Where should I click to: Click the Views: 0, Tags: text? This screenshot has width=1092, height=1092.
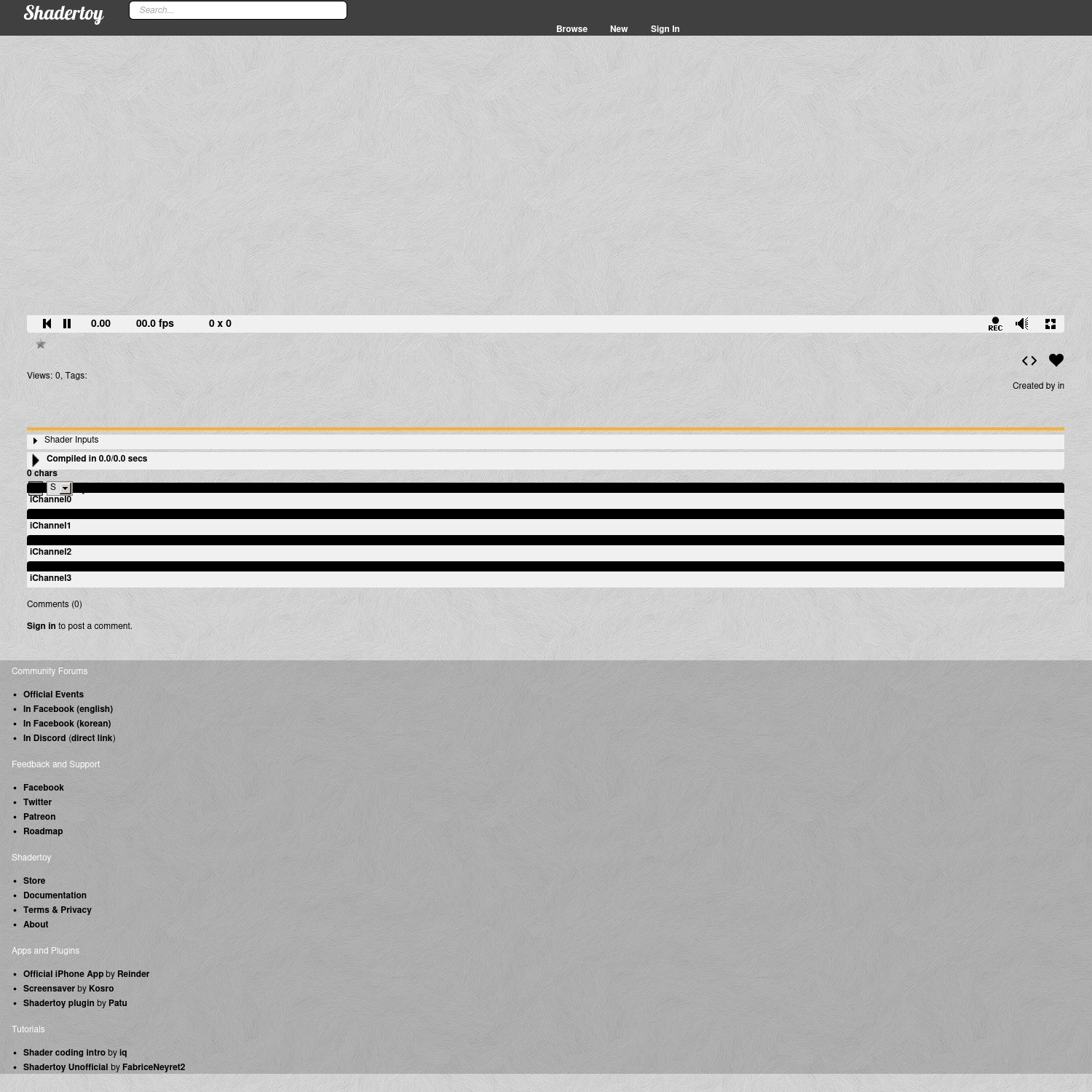point(57,376)
